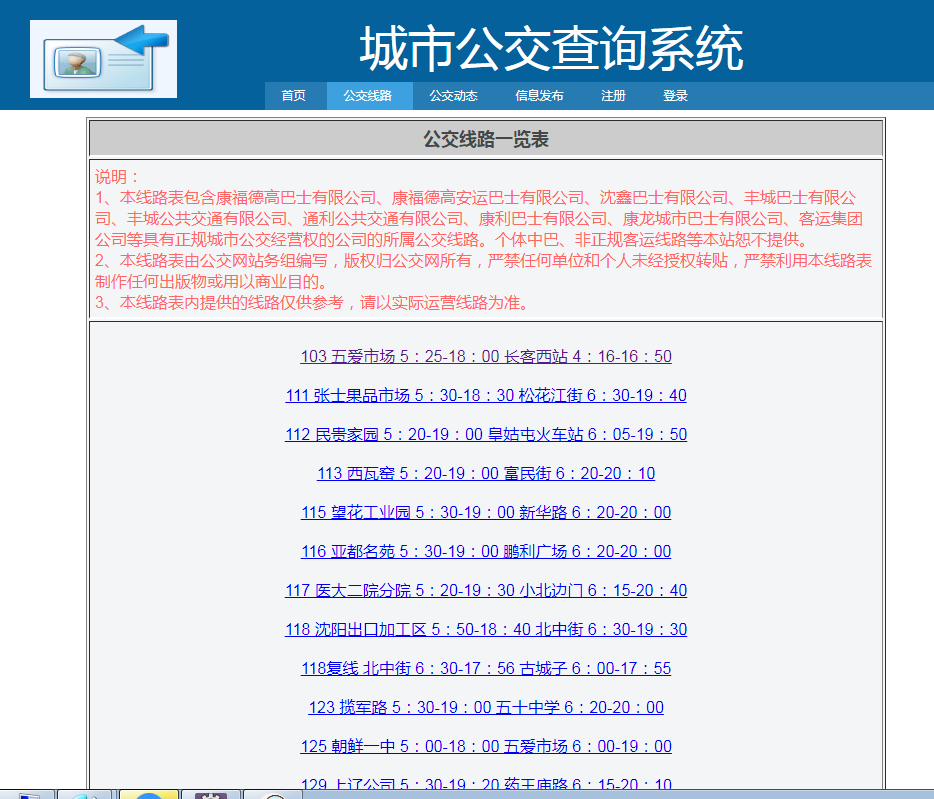
Task: Open route 118复线 北中街 link
Action: [x=486, y=669]
